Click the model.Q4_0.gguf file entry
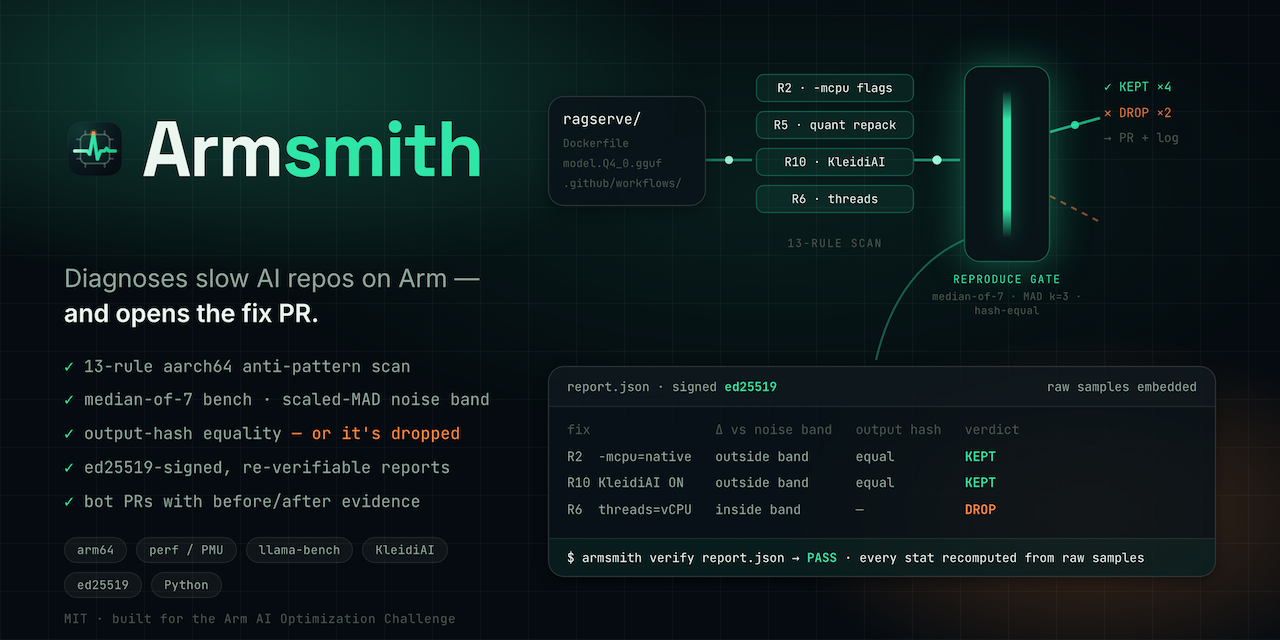This screenshot has width=1280, height=640. 612,163
